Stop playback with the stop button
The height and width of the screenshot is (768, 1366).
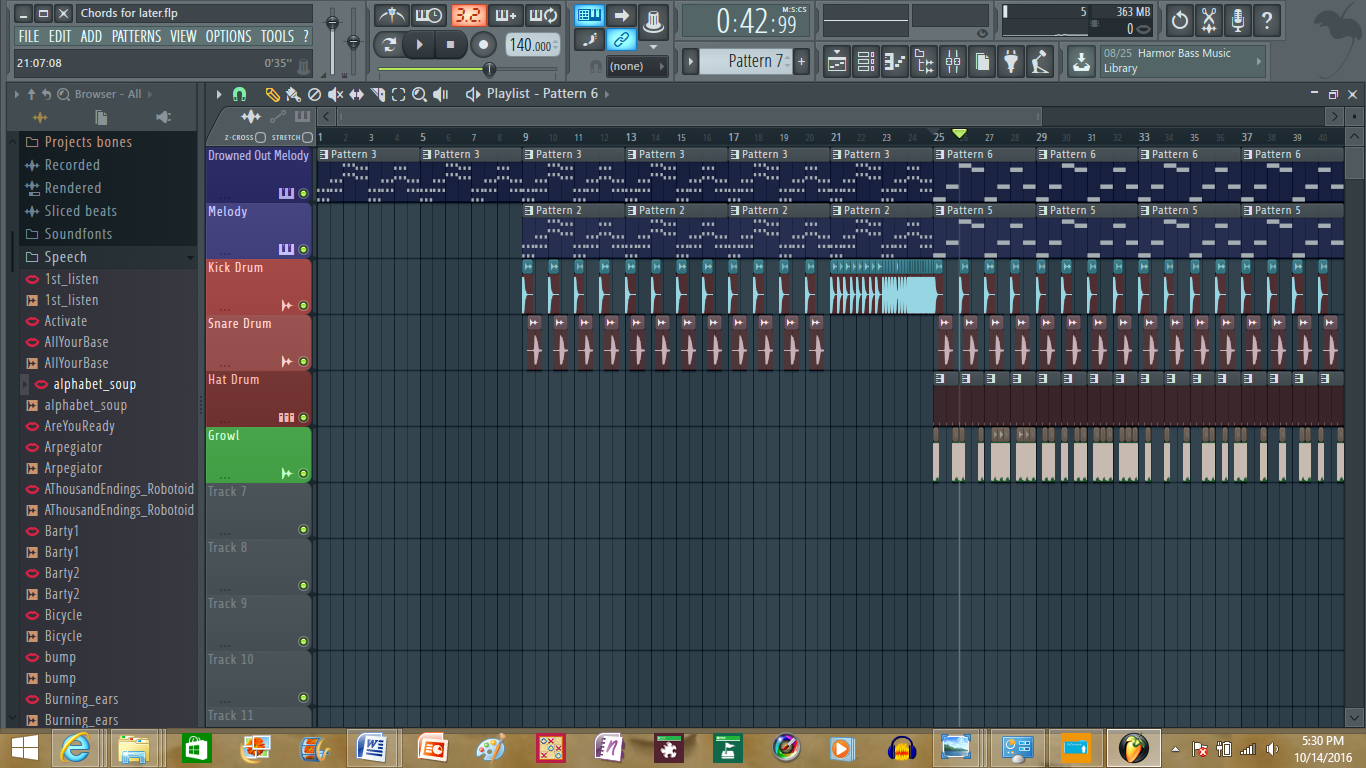(451, 45)
